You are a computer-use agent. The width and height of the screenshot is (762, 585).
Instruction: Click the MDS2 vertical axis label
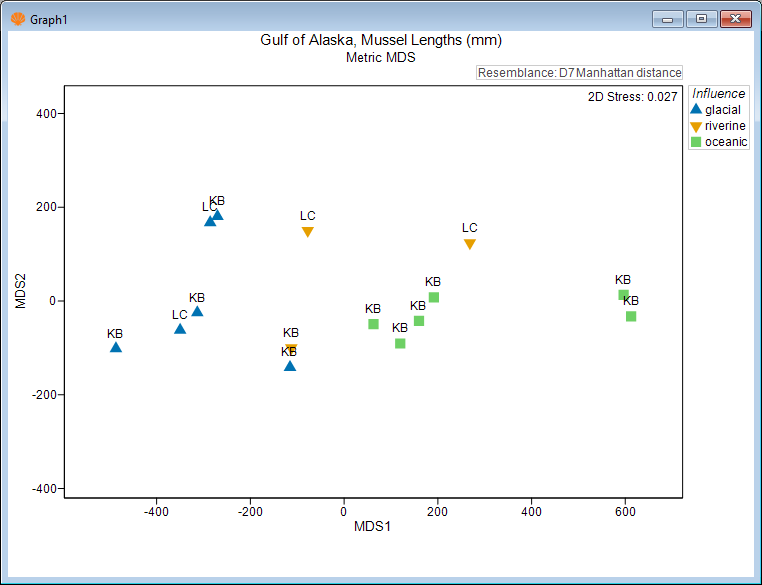pyautogui.click(x=21, y=290)
